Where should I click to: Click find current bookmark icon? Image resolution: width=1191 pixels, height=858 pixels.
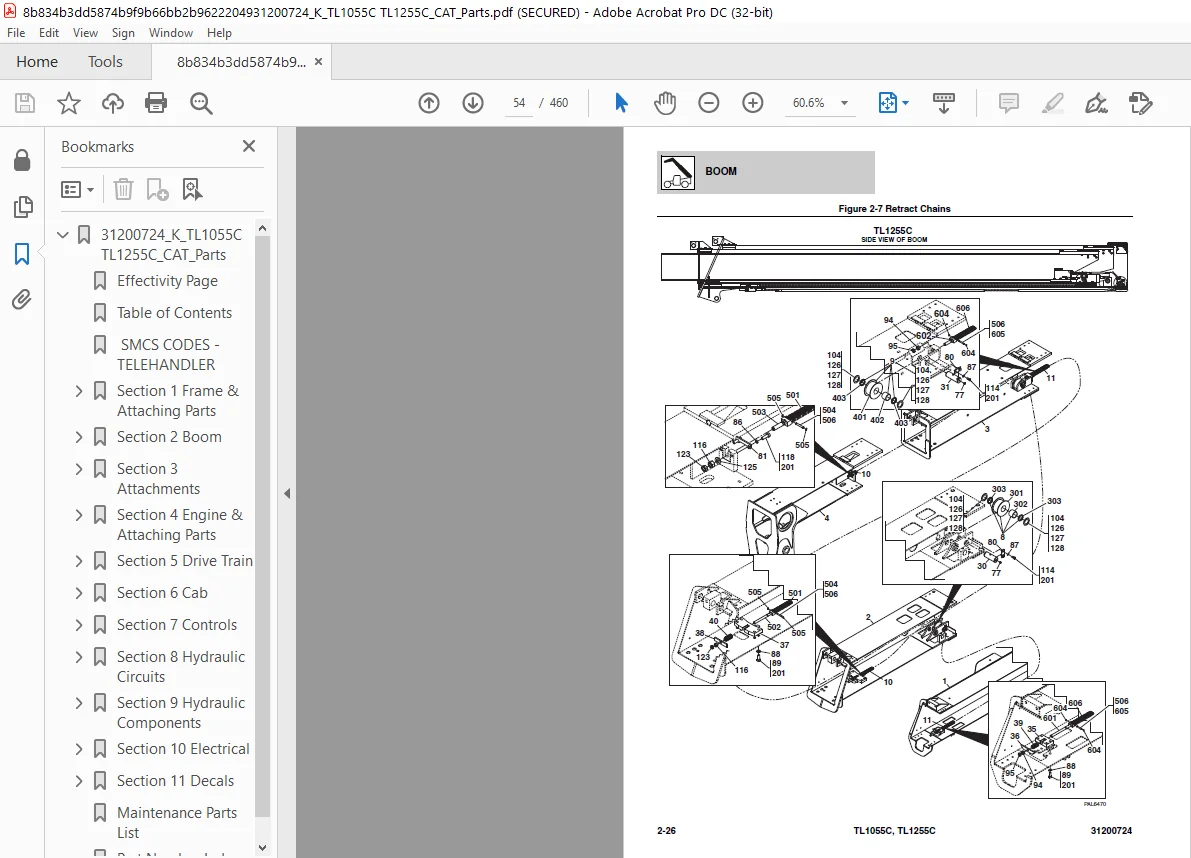click(x=192, y=189)
